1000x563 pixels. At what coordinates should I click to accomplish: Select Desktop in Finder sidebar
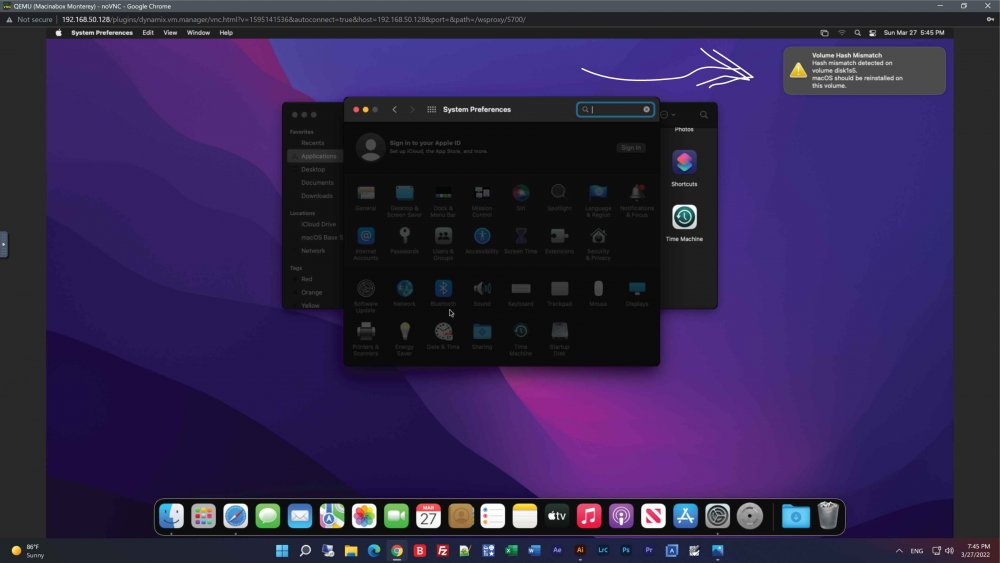pos(312,170)
